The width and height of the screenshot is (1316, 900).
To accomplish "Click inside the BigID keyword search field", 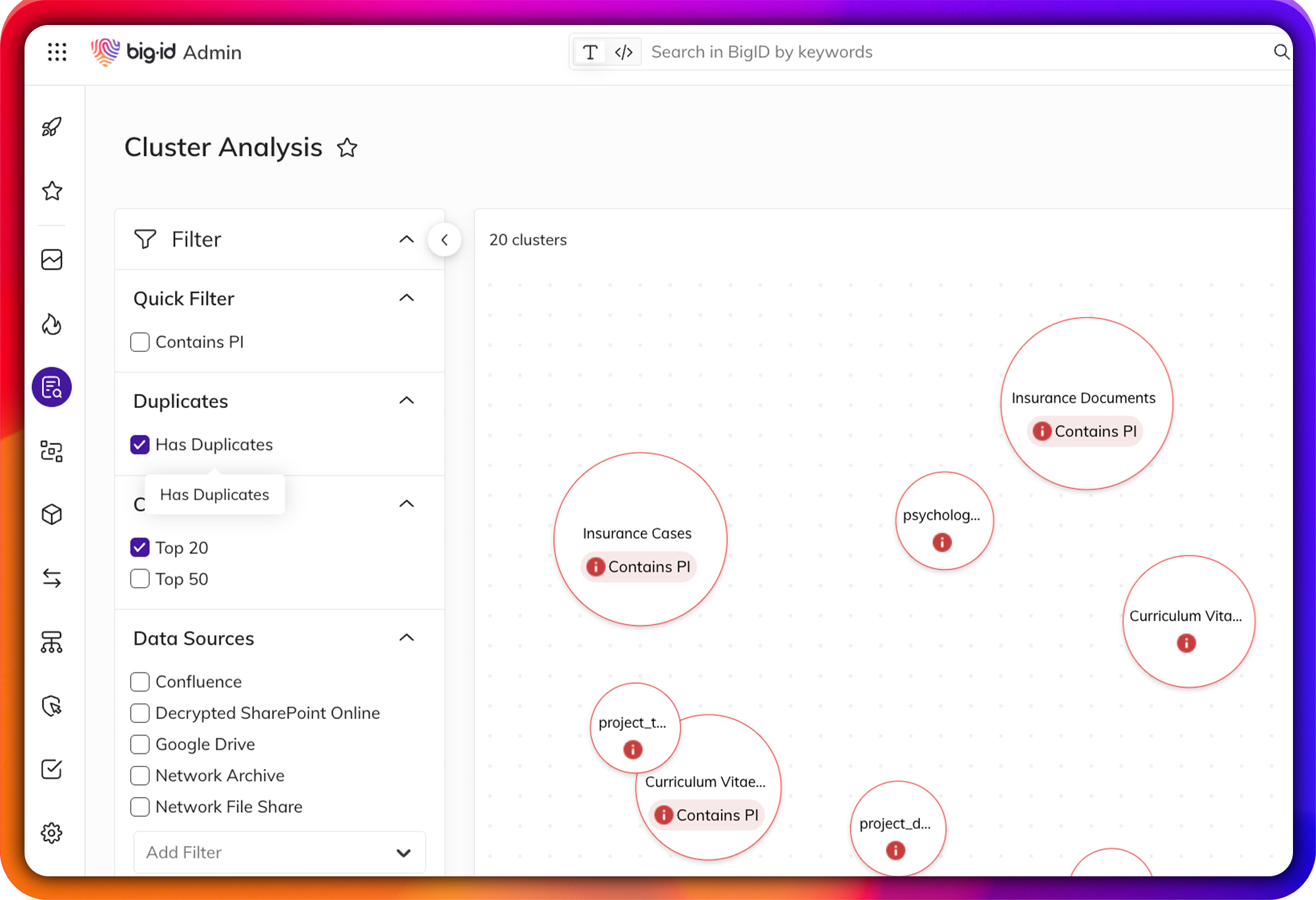I will [x=855, y=51].
